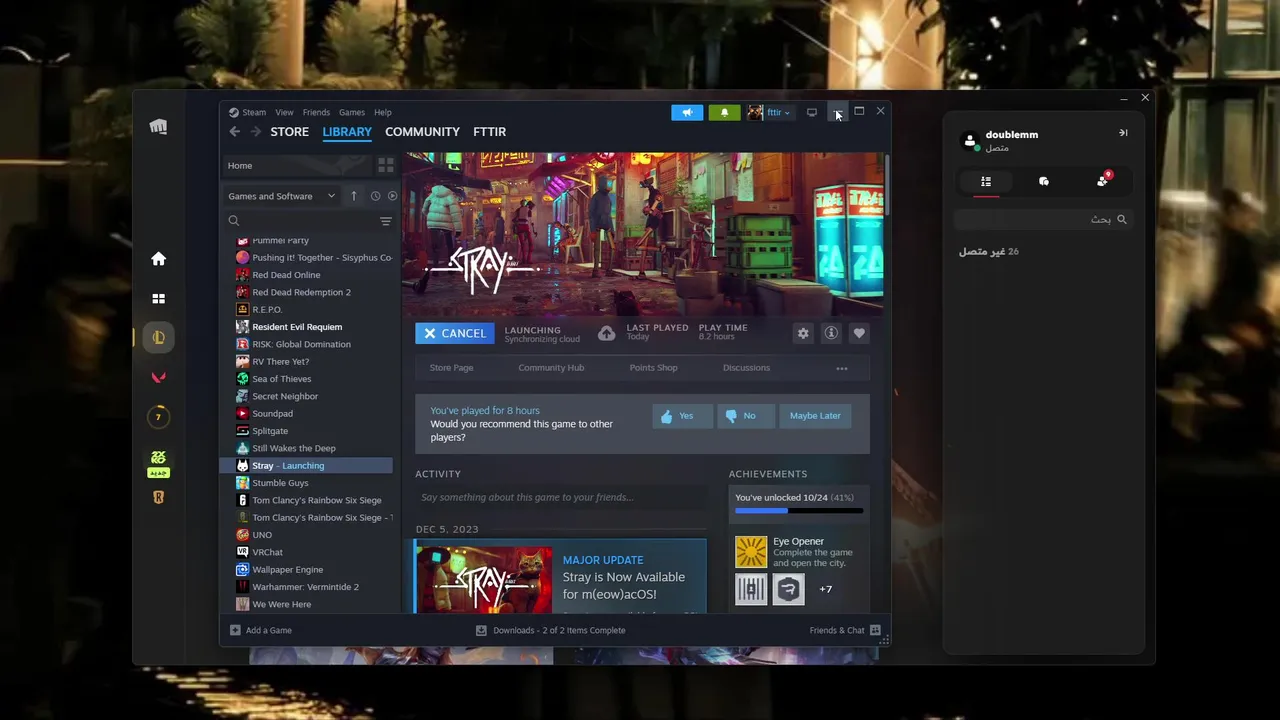
Task: Open Downloads status at bottom
Action: coord(551,630)
